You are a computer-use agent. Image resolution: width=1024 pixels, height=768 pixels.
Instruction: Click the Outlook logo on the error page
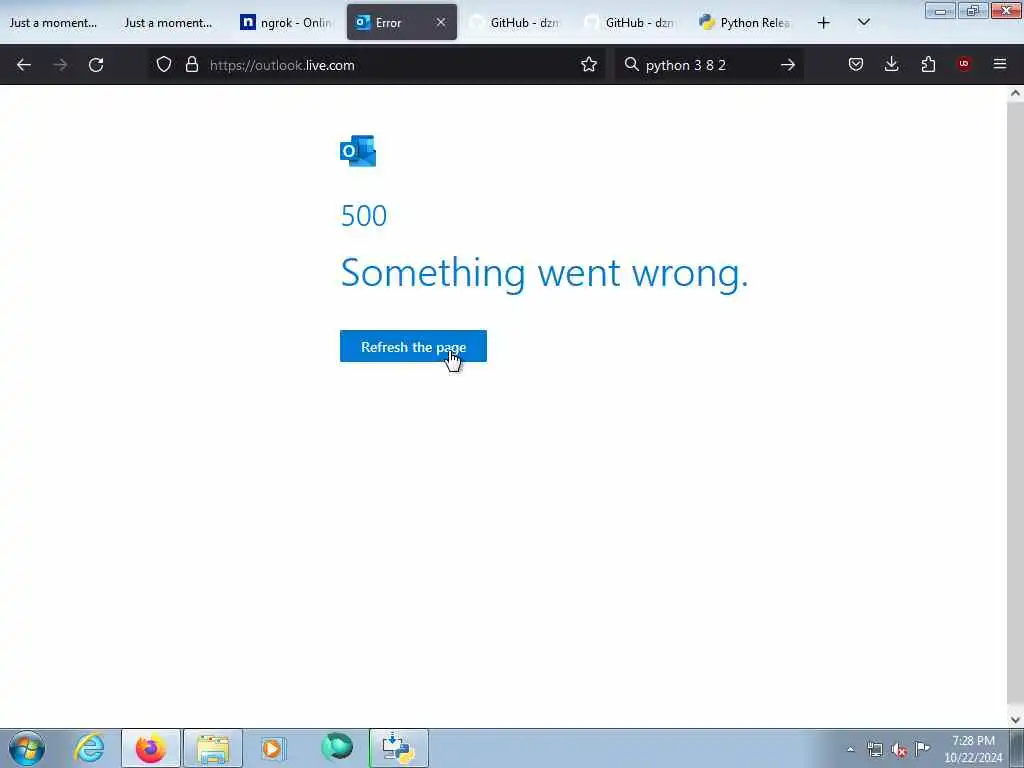(358, 151)
